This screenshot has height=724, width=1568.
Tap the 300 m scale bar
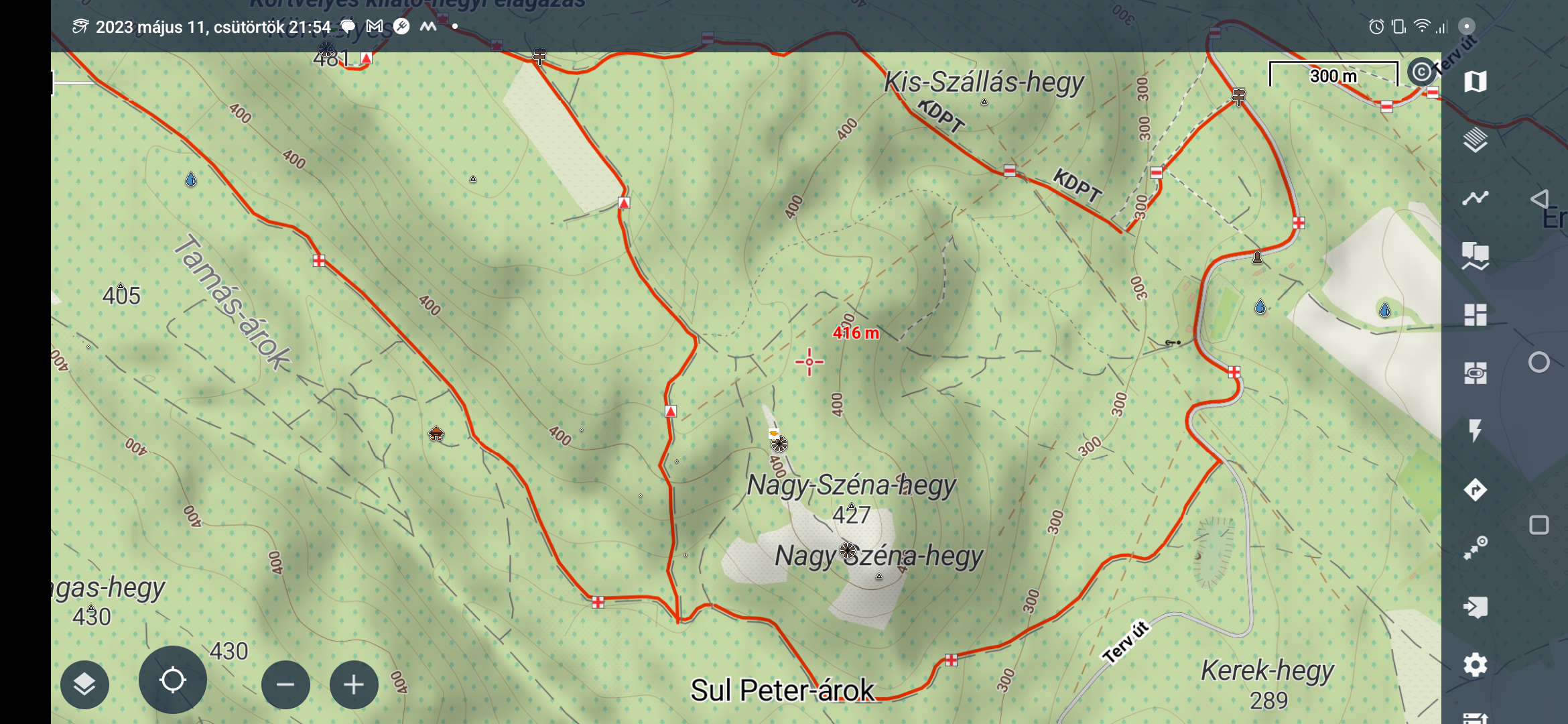coord(1333,75)
